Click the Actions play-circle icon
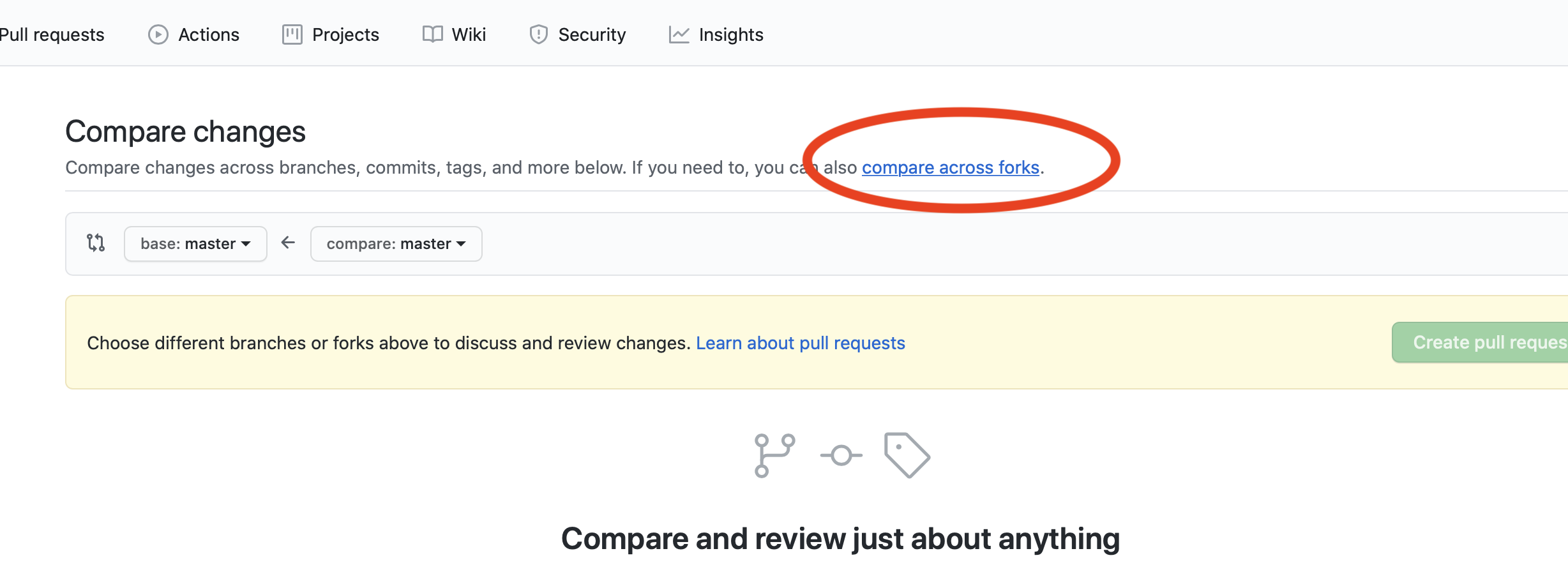This screenshot has height=581, width=1568. pos(158,34)
